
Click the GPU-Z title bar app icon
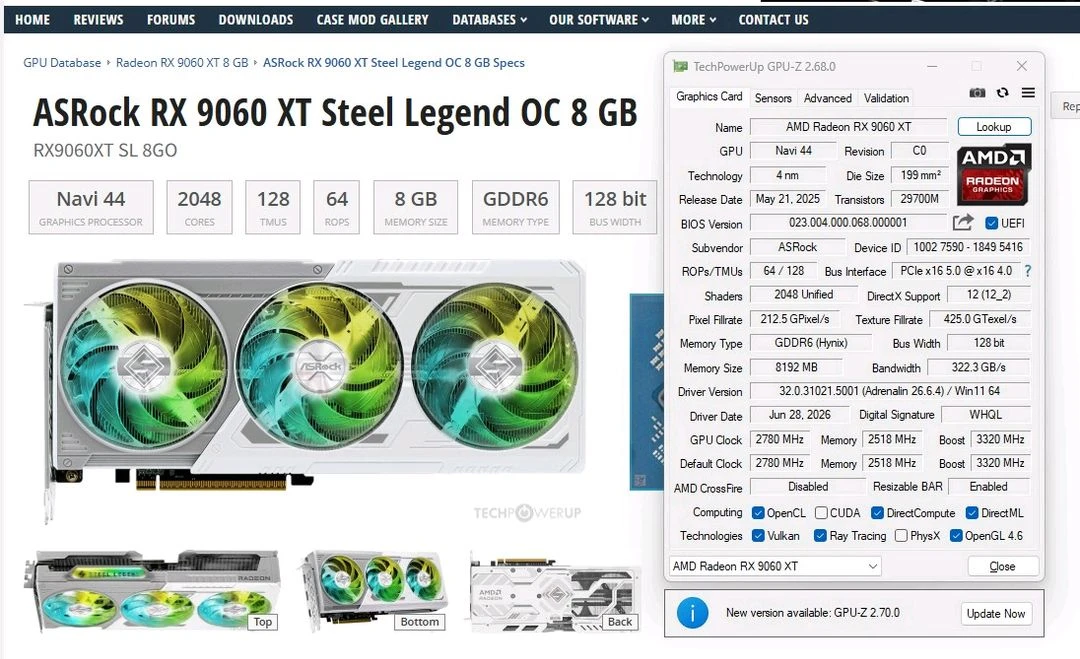680,66
